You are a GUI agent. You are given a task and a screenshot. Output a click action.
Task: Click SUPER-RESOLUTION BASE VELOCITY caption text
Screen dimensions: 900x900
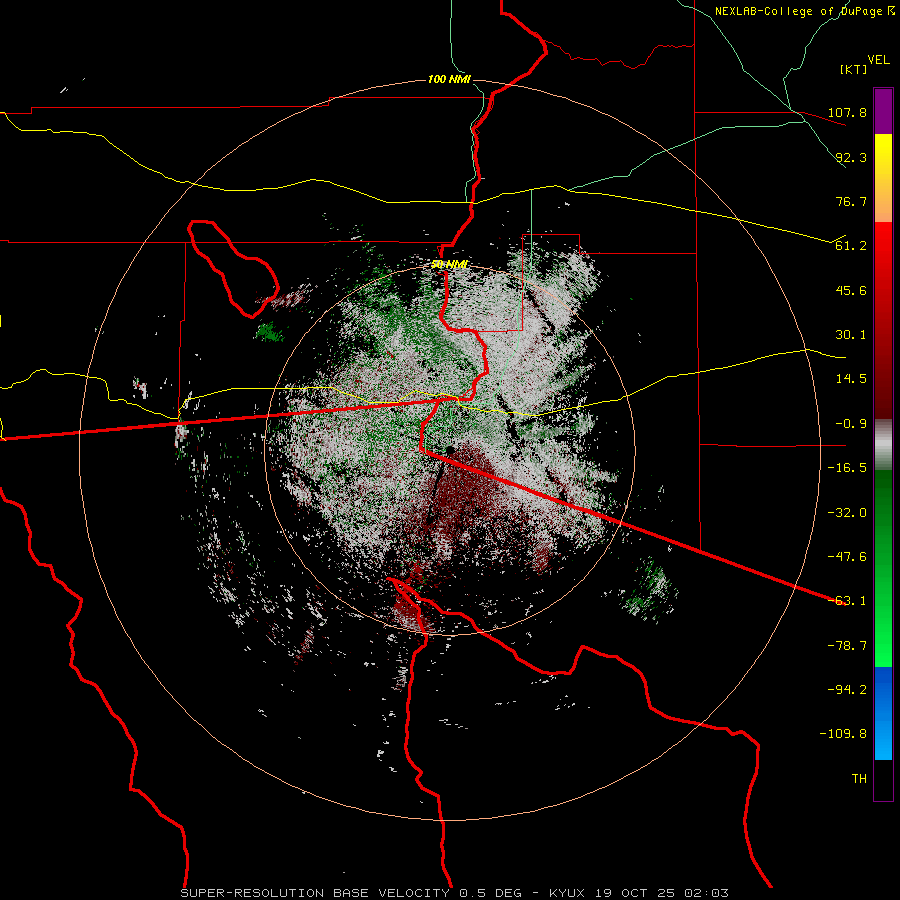click(x=315, y=893)
